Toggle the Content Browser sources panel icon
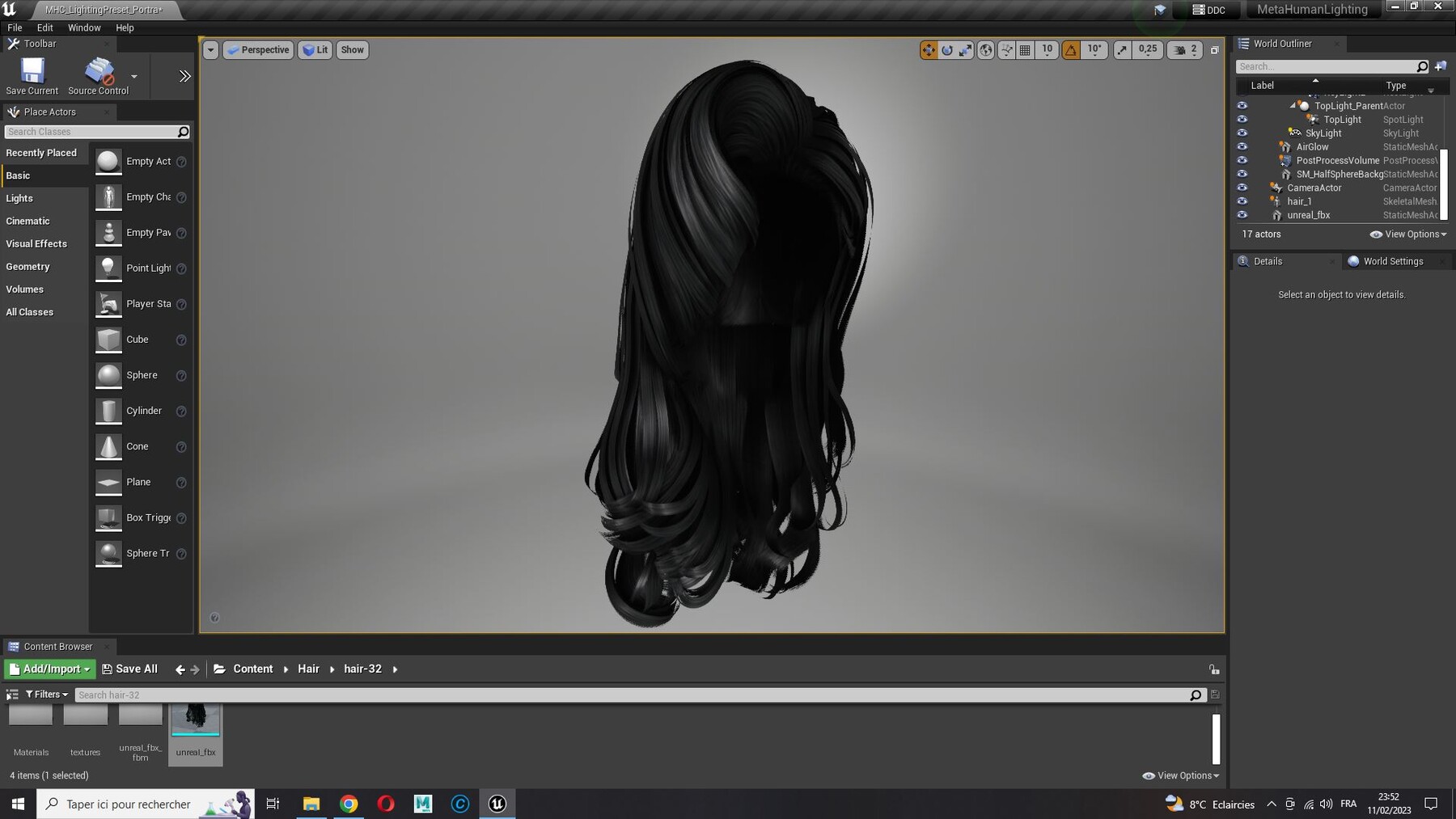This screenshot has width=1456, height=819. (x=12, y=694)
